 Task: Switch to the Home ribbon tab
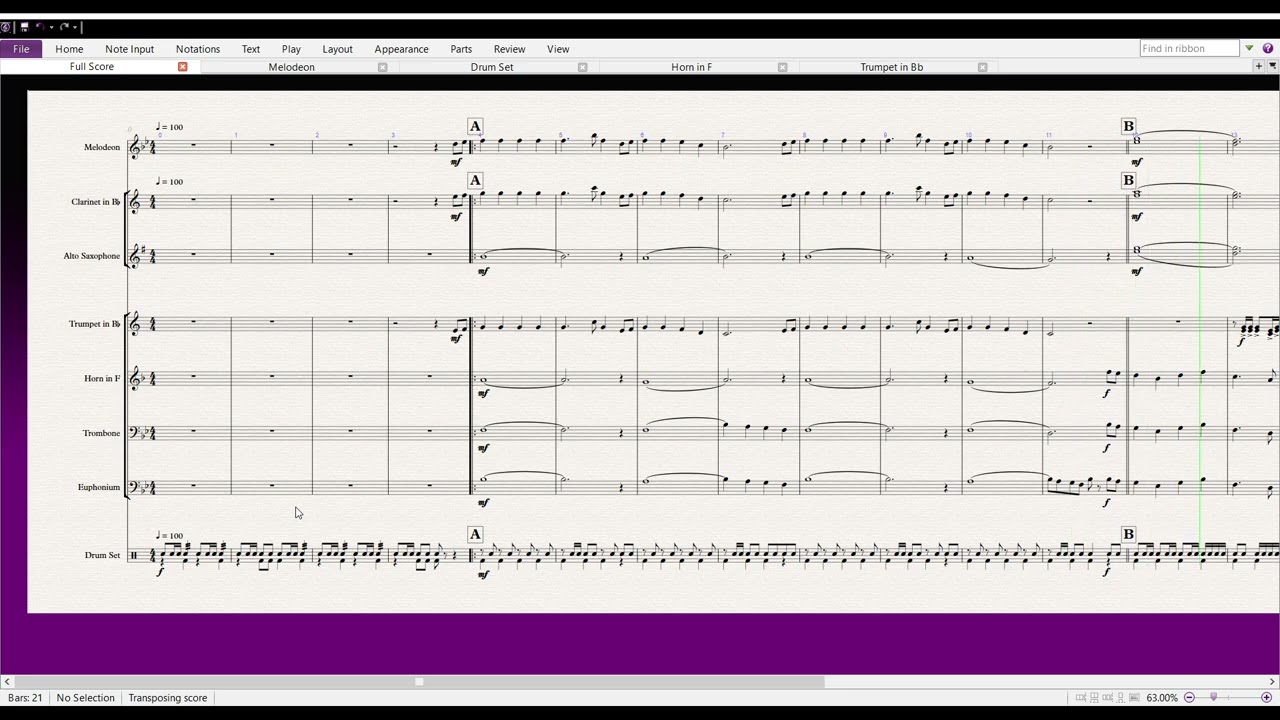click(69, 49)
